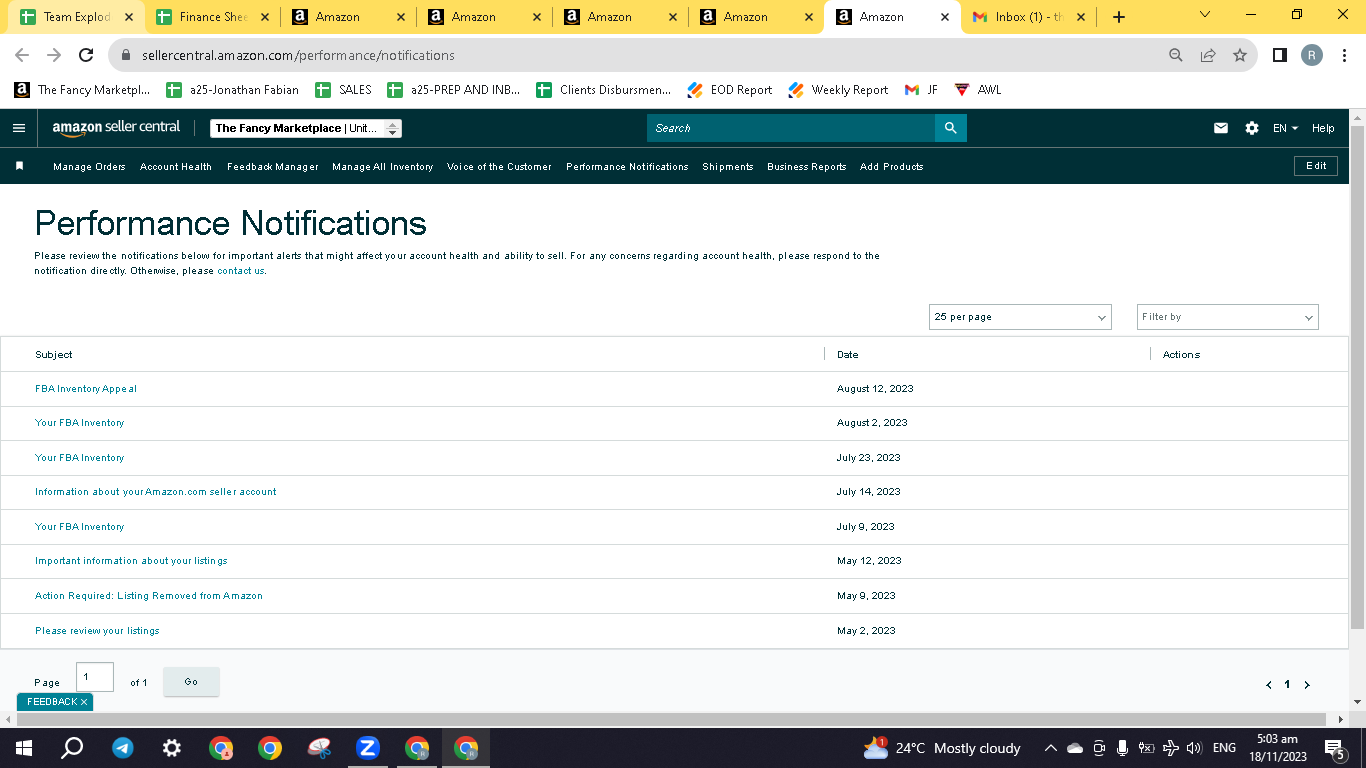The height and width of the screenshot is (768, 1366).
Task: Go back with the browser arrow
Action: [x=22, y=55]
